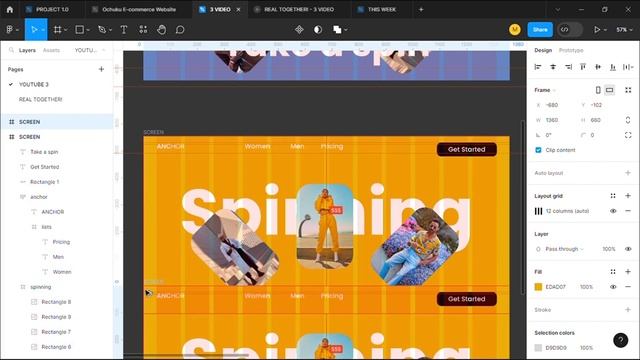Viewport: 640px width, 360px height.
Task: Remove the layout grid with minus
Action: pyautogui.click(x=628, y=211)
